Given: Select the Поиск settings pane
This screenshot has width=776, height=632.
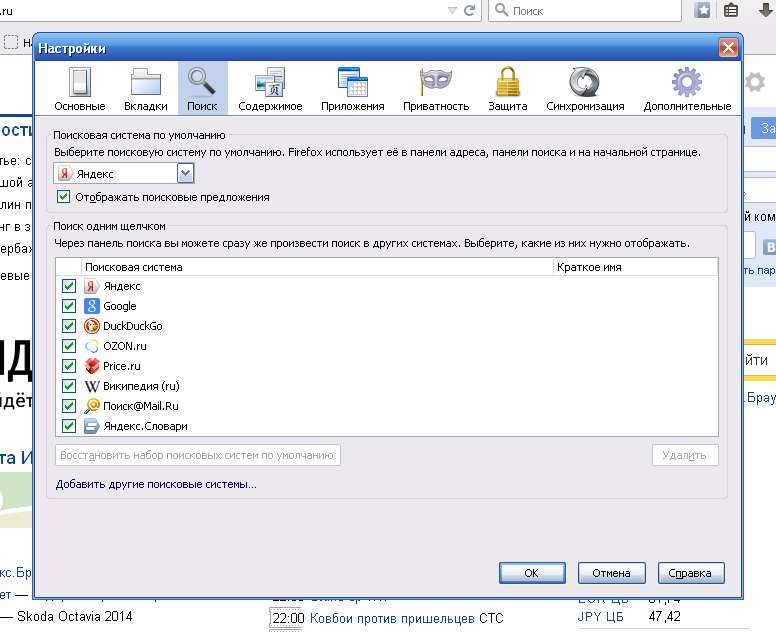Looking at the screenshot, I should (202, 89).
